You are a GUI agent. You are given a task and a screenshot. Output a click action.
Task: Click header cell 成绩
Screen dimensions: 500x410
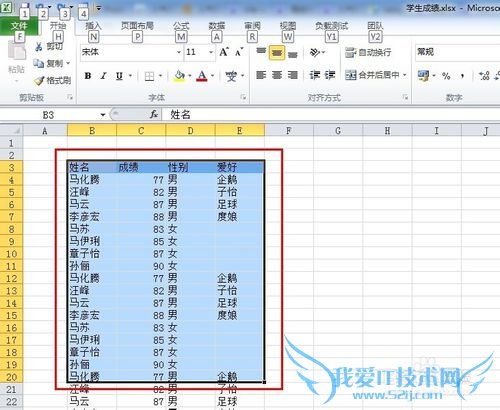(x=141, y=167)
